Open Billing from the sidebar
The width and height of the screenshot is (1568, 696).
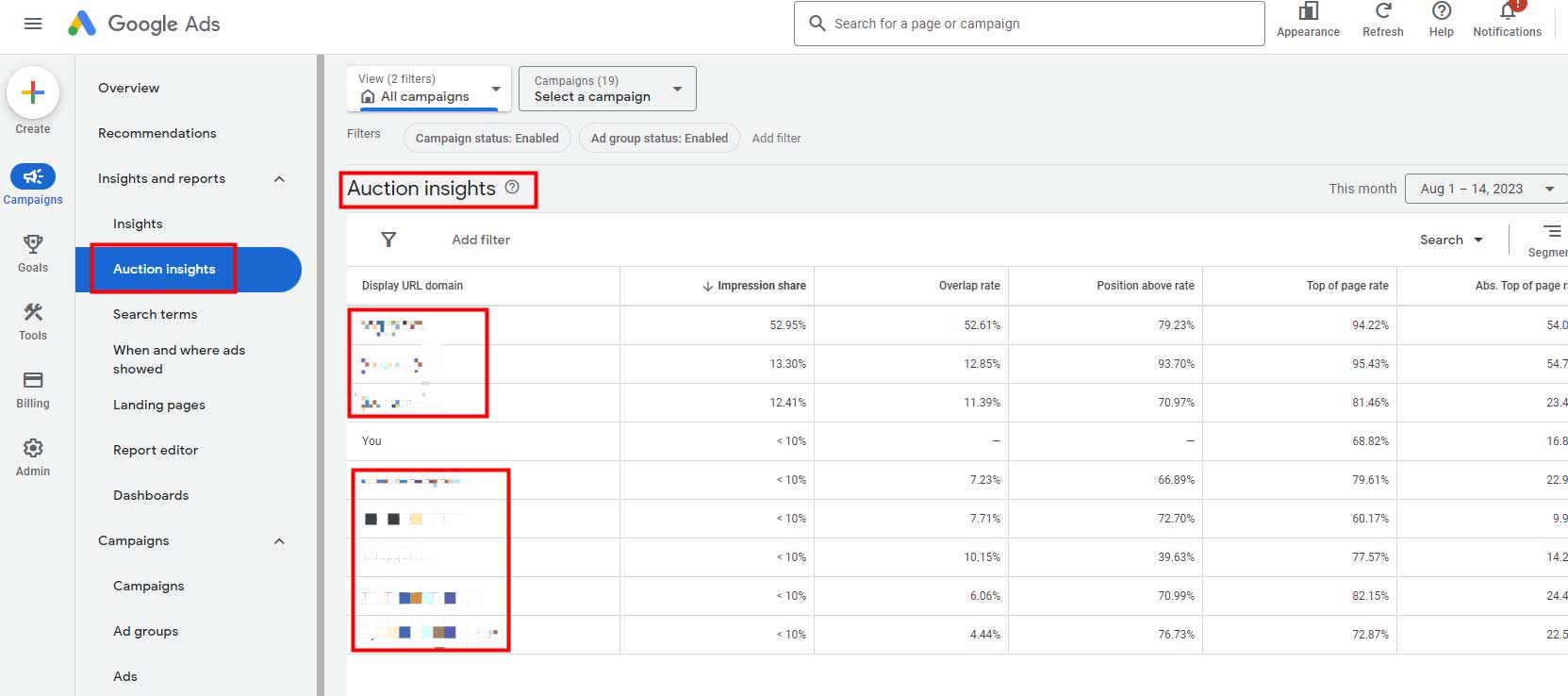33,381
